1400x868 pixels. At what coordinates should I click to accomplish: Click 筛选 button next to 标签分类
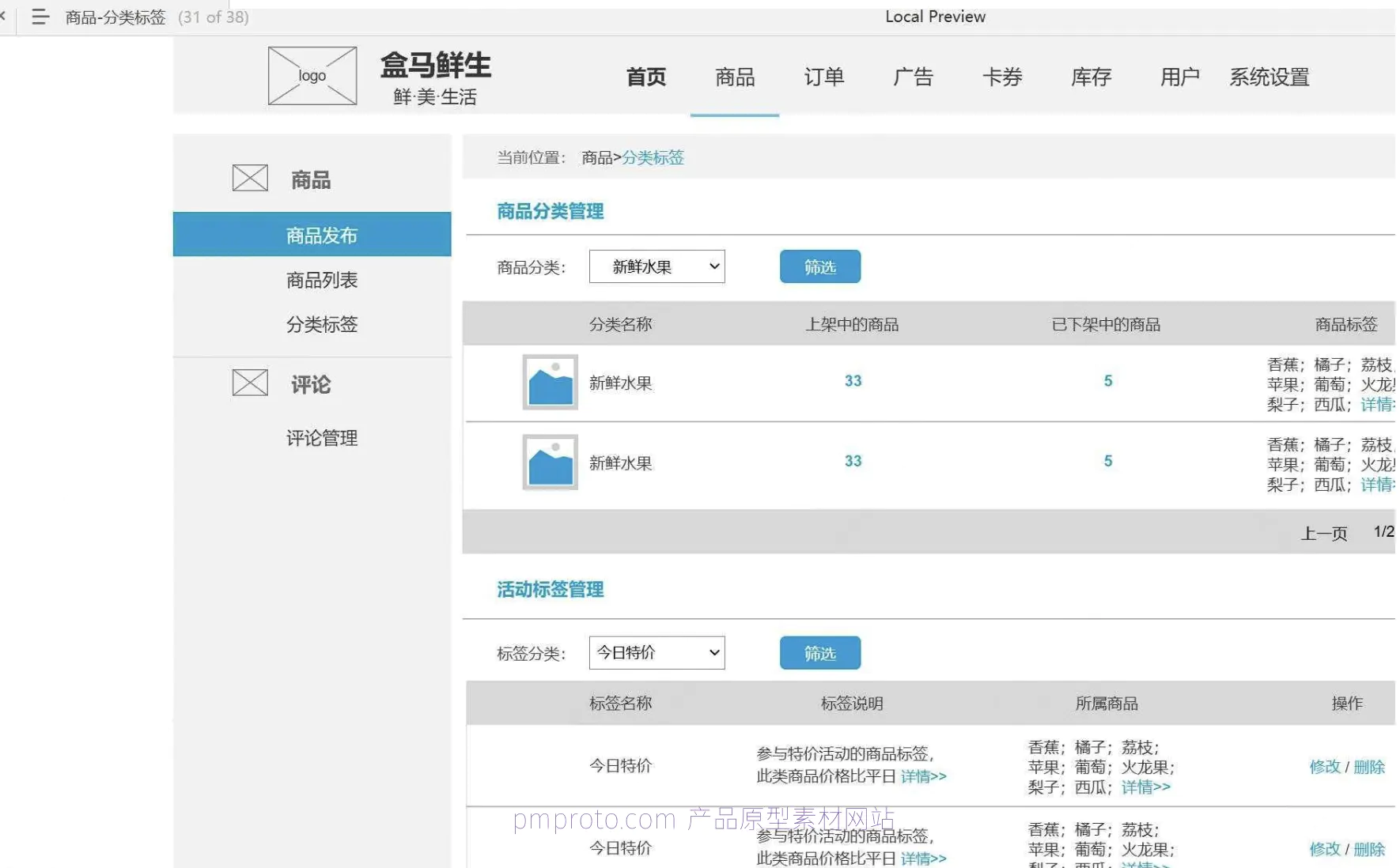820,653
